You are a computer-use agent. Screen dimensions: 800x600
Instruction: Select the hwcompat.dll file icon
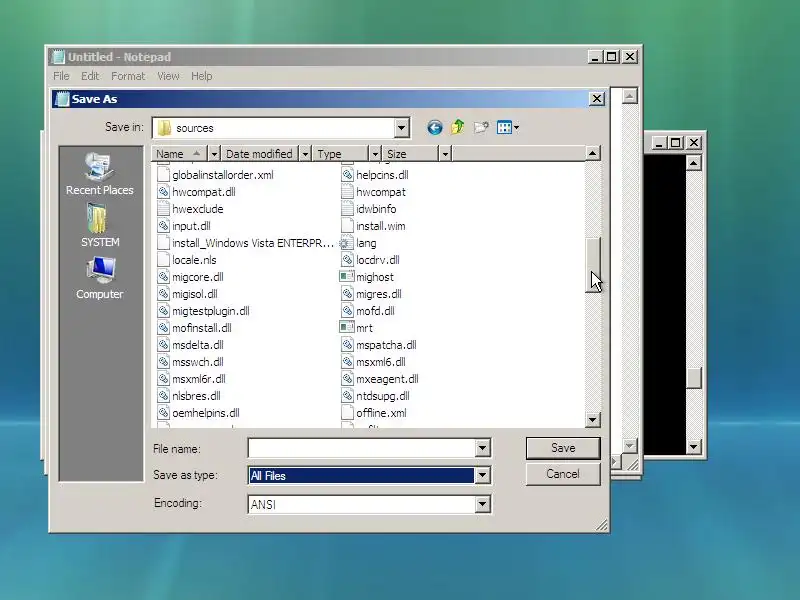point(163,192)
